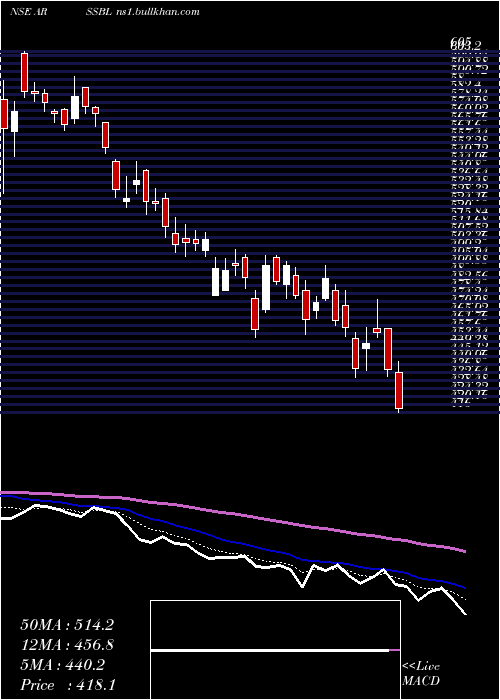
Task: Click the tallest red candle near top price
Action: tap(25, 72)
